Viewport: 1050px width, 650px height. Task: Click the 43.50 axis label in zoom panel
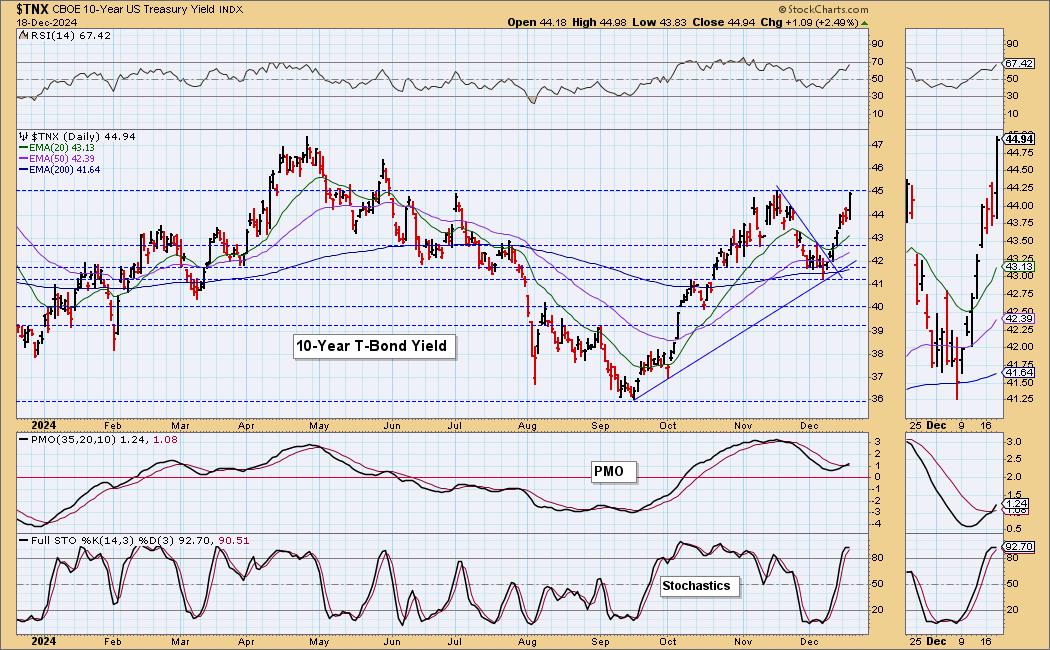(1019, 241)
